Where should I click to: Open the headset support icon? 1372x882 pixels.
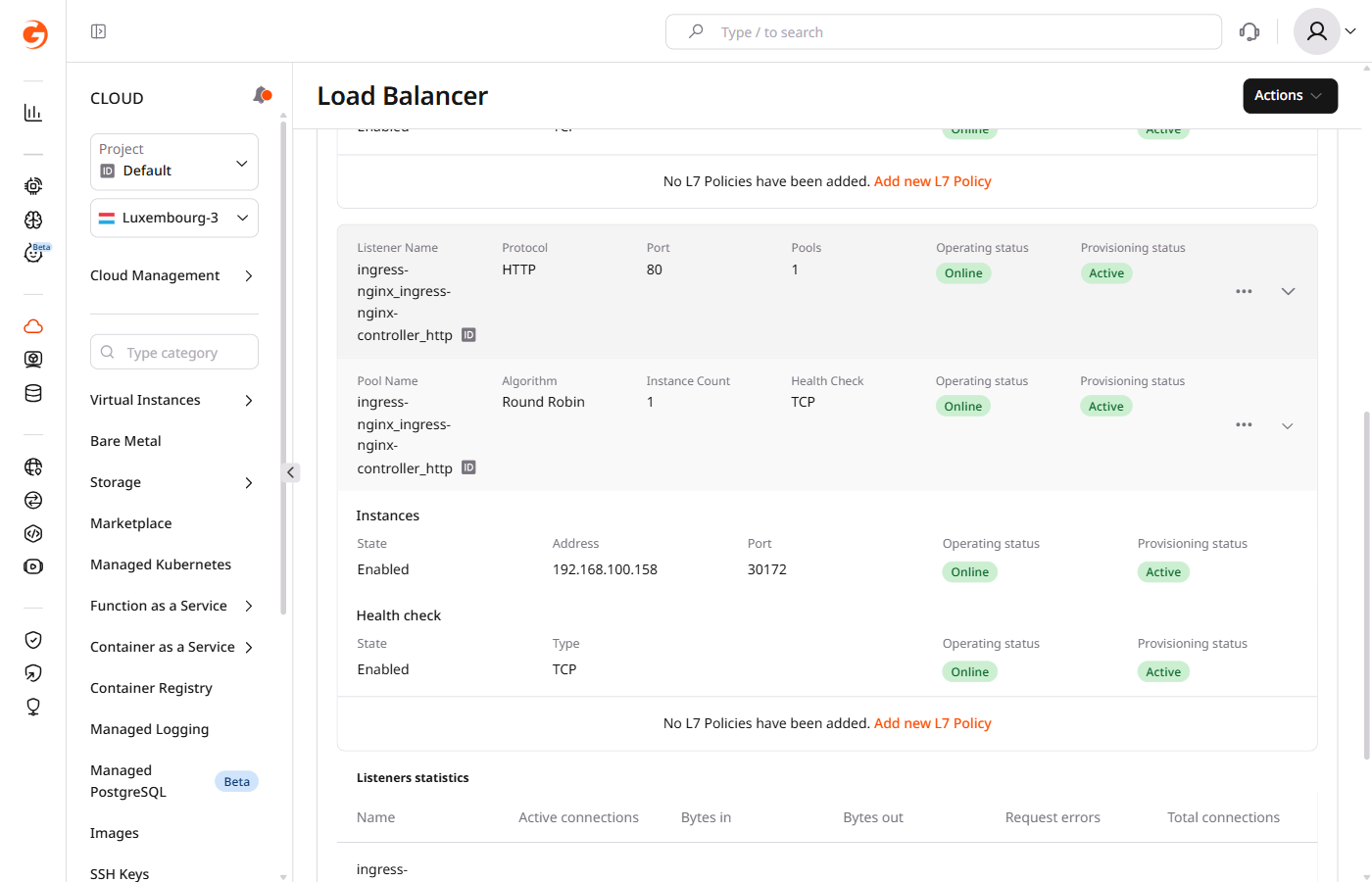point(1249,31)
